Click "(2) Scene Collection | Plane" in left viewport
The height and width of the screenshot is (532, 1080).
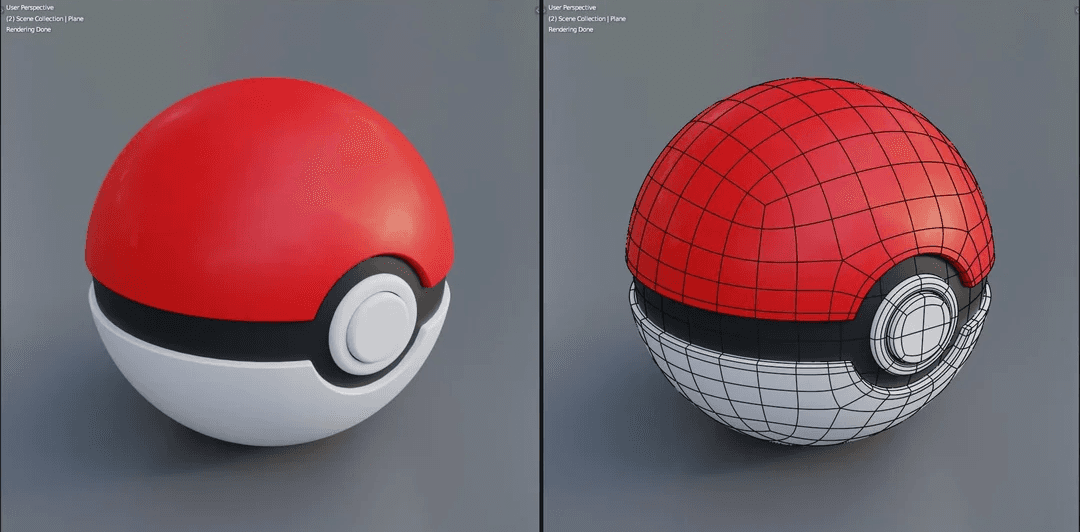point(45,19)
